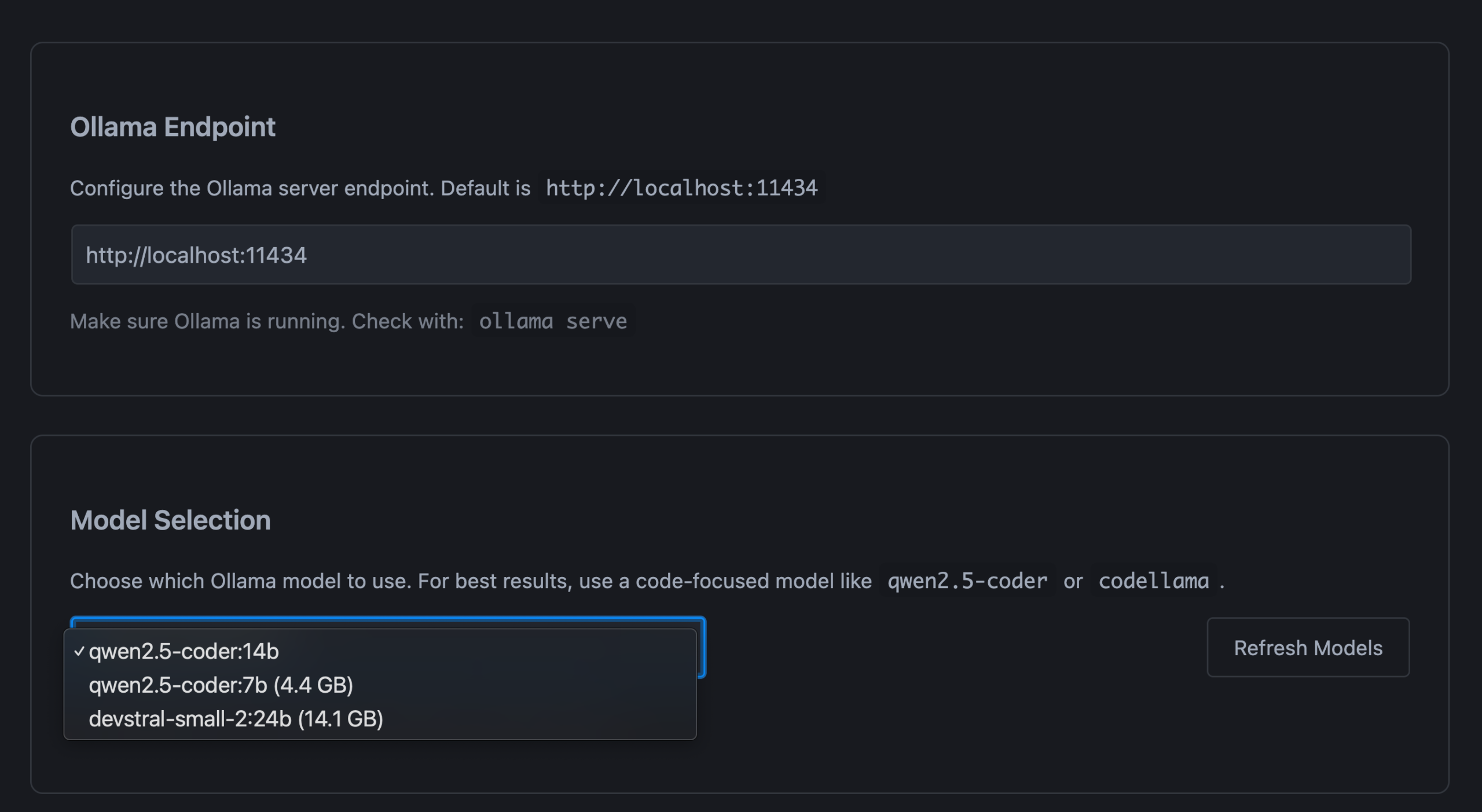Image resolution: width=1482 pixels, height=812 pixels.
Task: Click the "Default is" text in endpoint description
Action: coord(485,188)
